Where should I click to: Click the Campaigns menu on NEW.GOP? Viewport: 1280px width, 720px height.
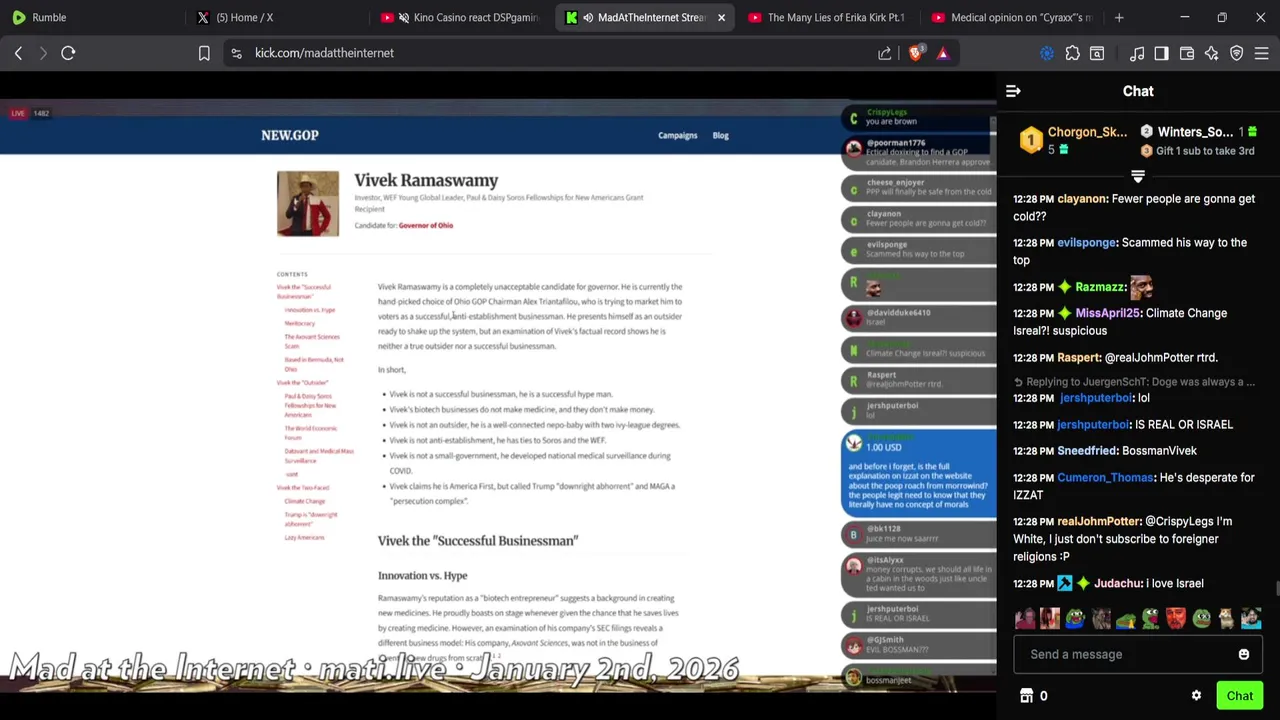click(x=677, y=135)
